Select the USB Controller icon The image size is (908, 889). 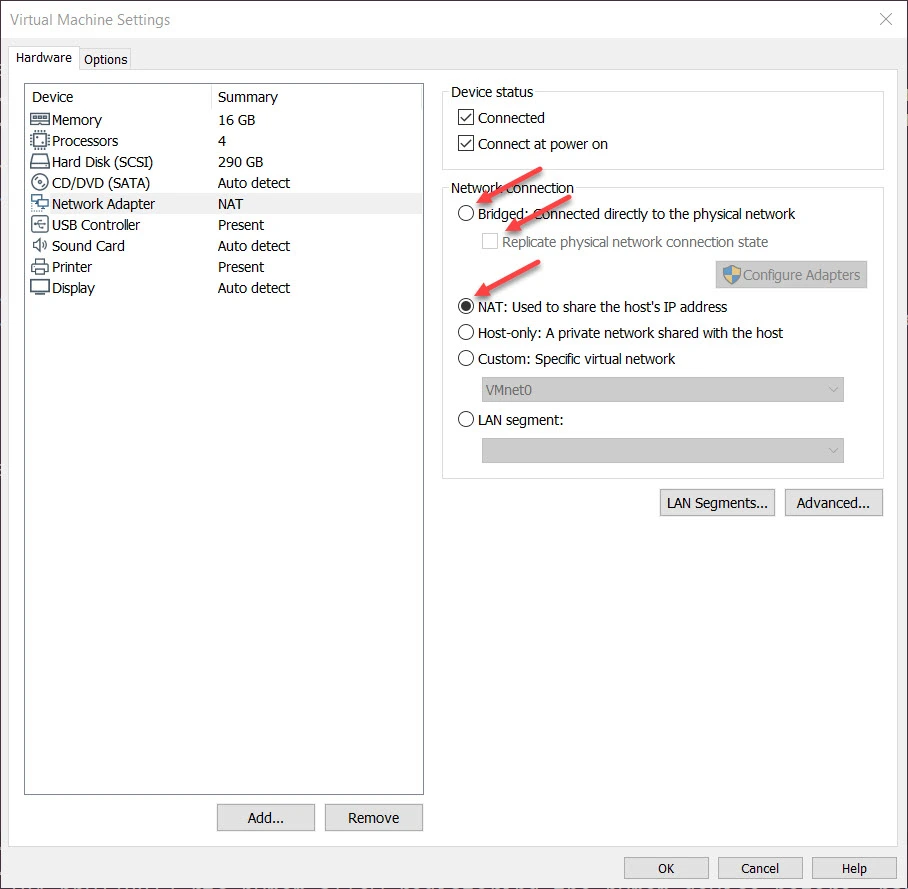point(40,225)
